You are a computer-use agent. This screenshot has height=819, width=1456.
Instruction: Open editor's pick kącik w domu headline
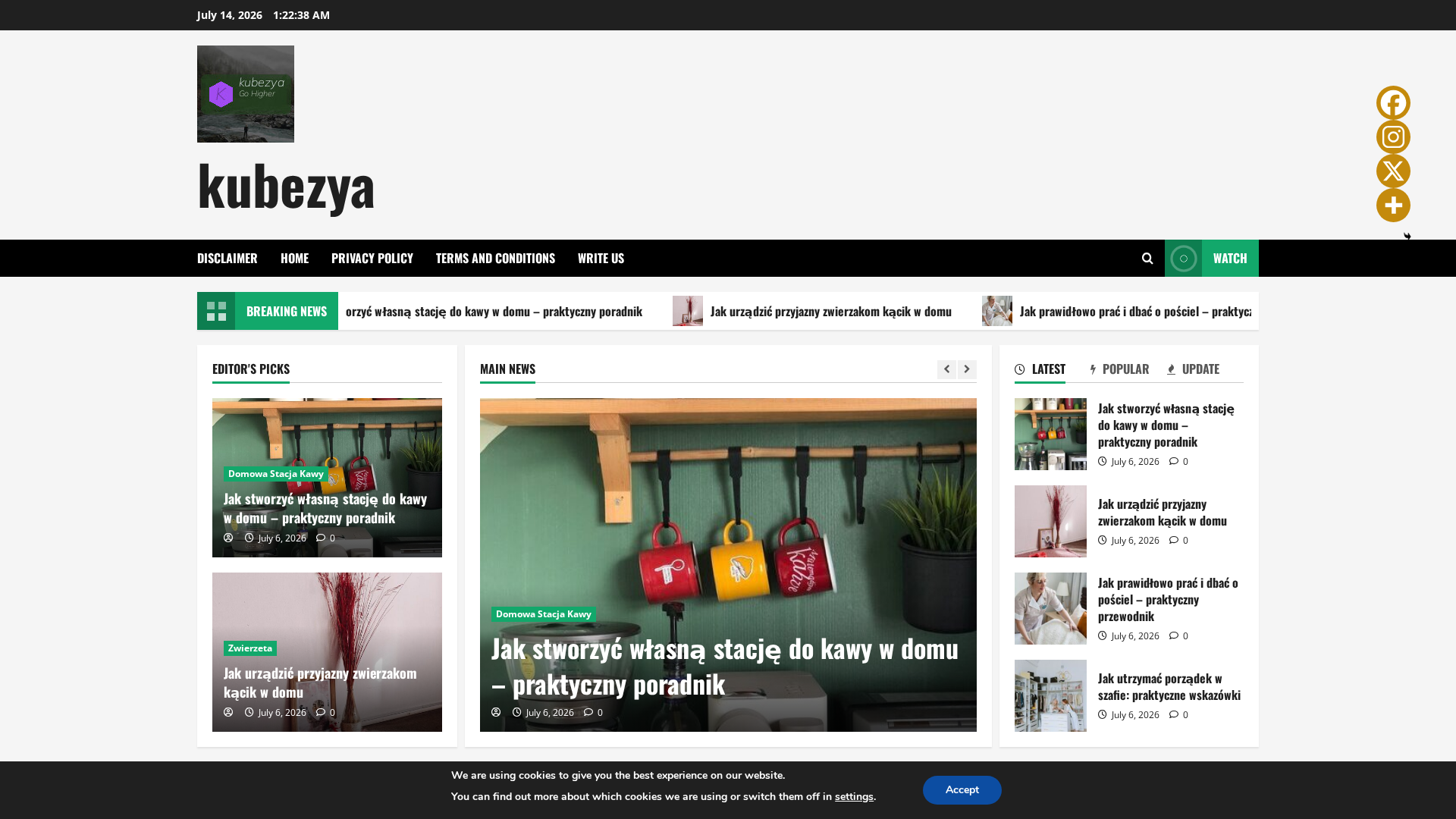click(x=320, y=682)
